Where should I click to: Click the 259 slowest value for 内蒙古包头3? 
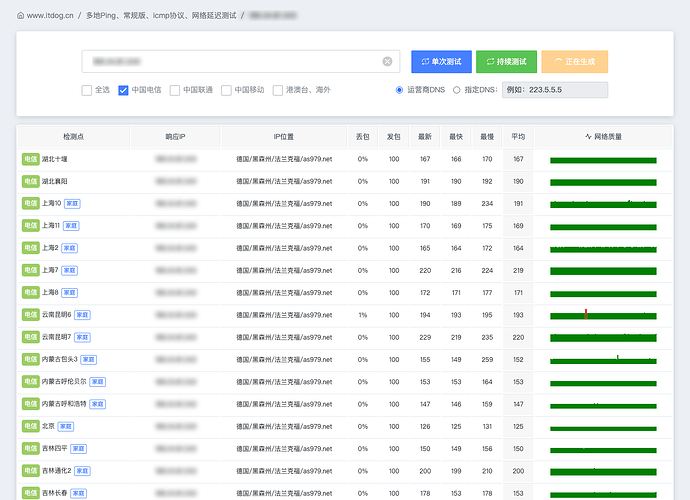click(x=487, y=360)
